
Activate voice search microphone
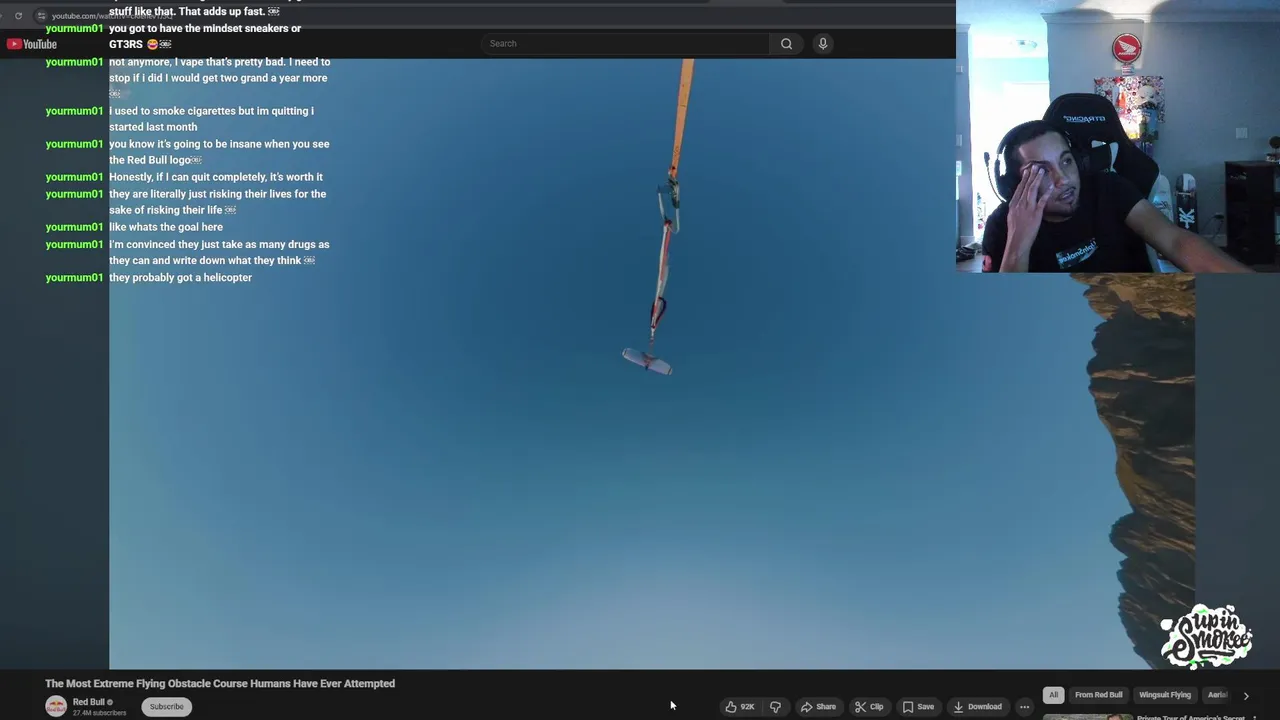click(x=823, y=44)
